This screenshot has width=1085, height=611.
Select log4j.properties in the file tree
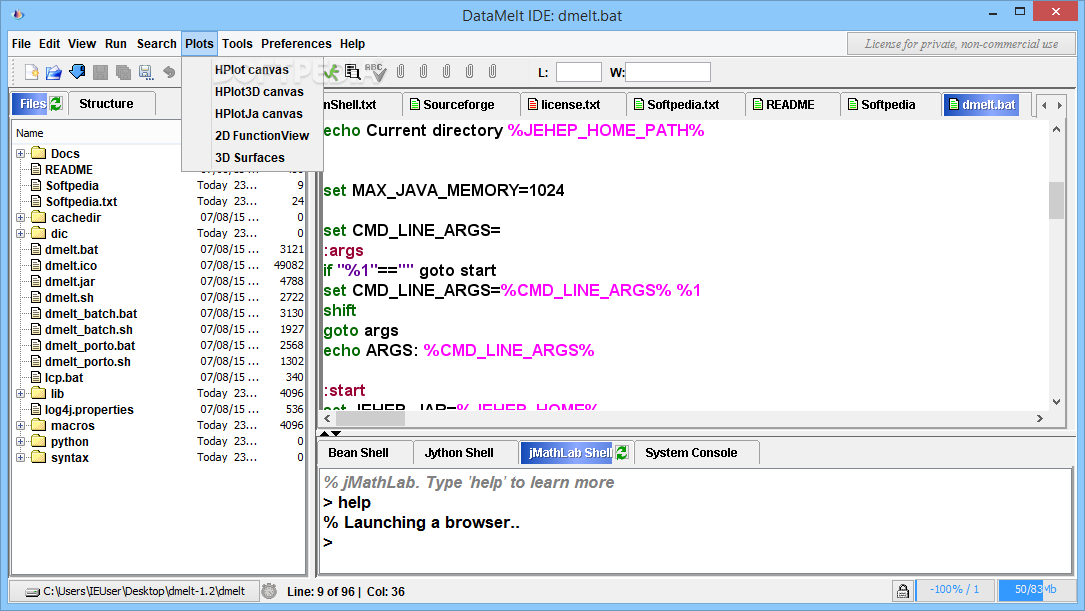(x=89, y=410)
